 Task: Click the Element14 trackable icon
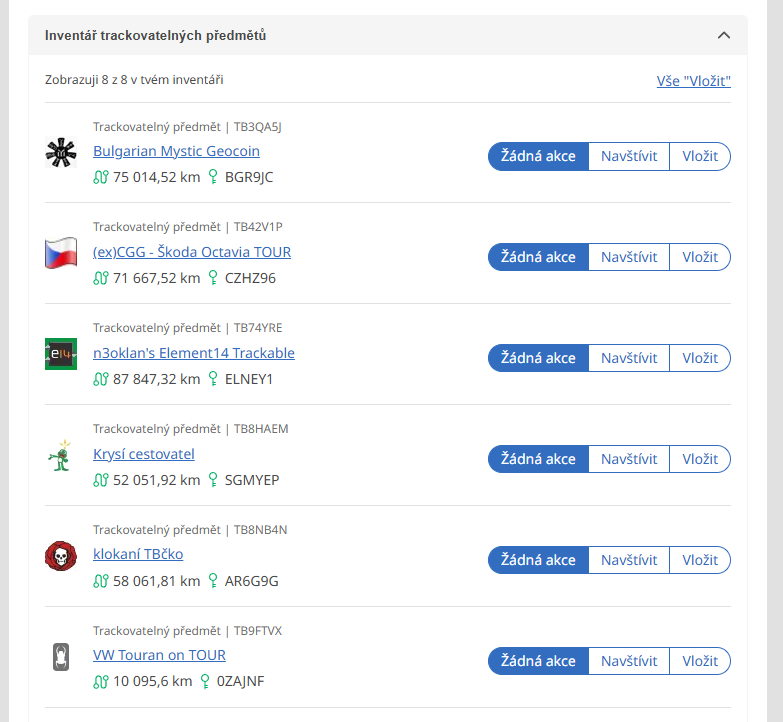click(61, 354)
